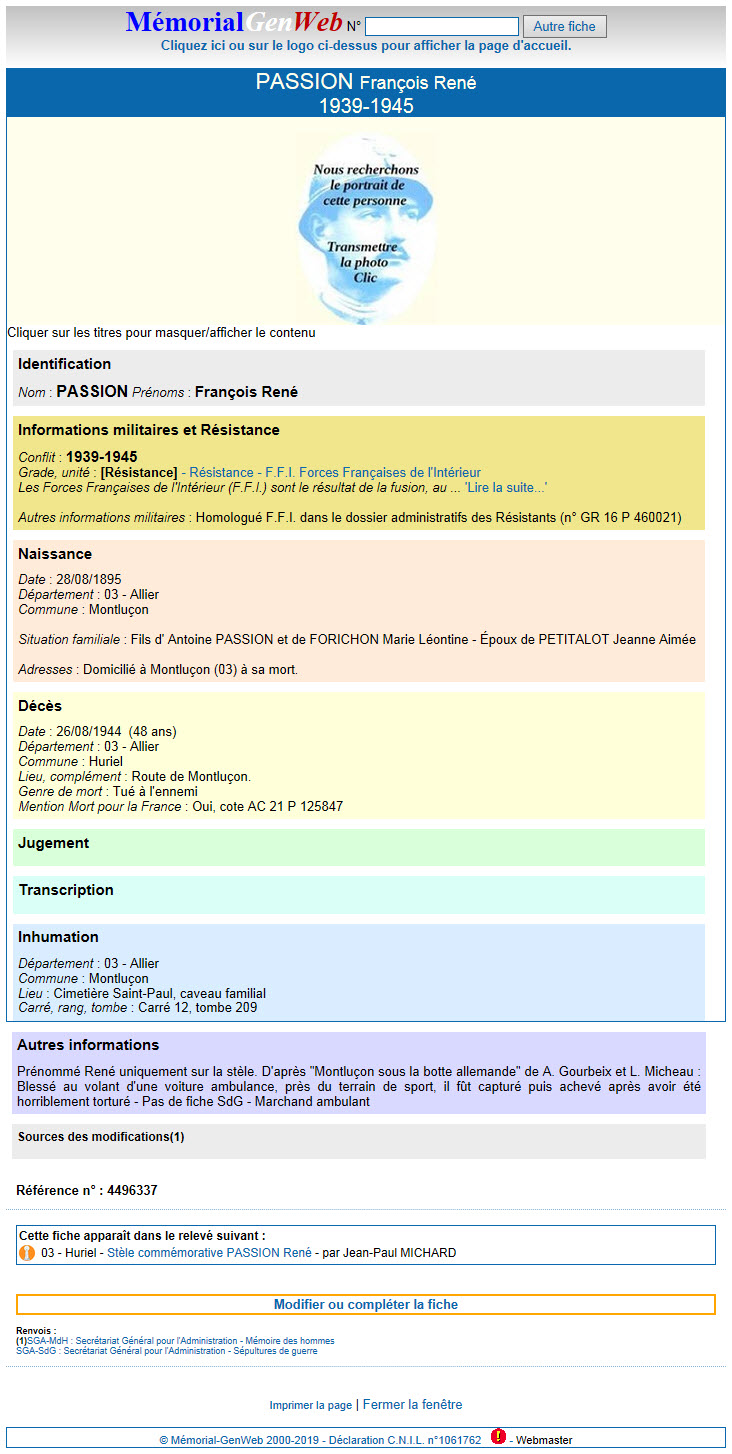This screenshot has width=732, height=1454.
Task: Focus the N° fiche number input field
Action: pos(442,26)
